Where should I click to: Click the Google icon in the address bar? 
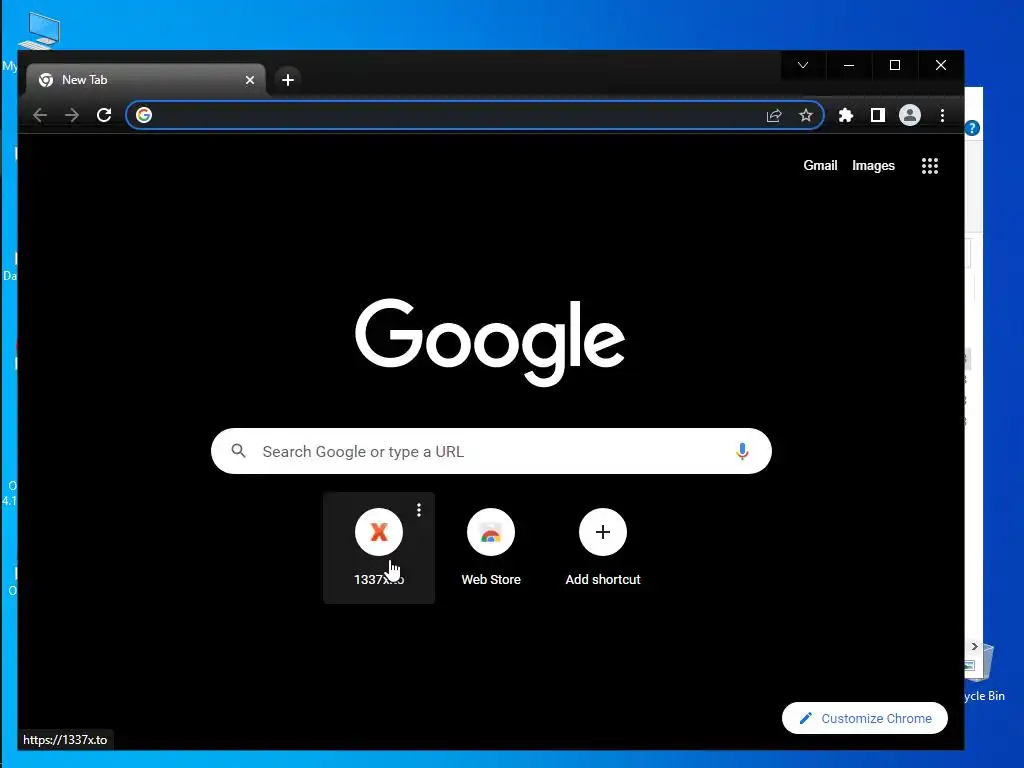144,116
